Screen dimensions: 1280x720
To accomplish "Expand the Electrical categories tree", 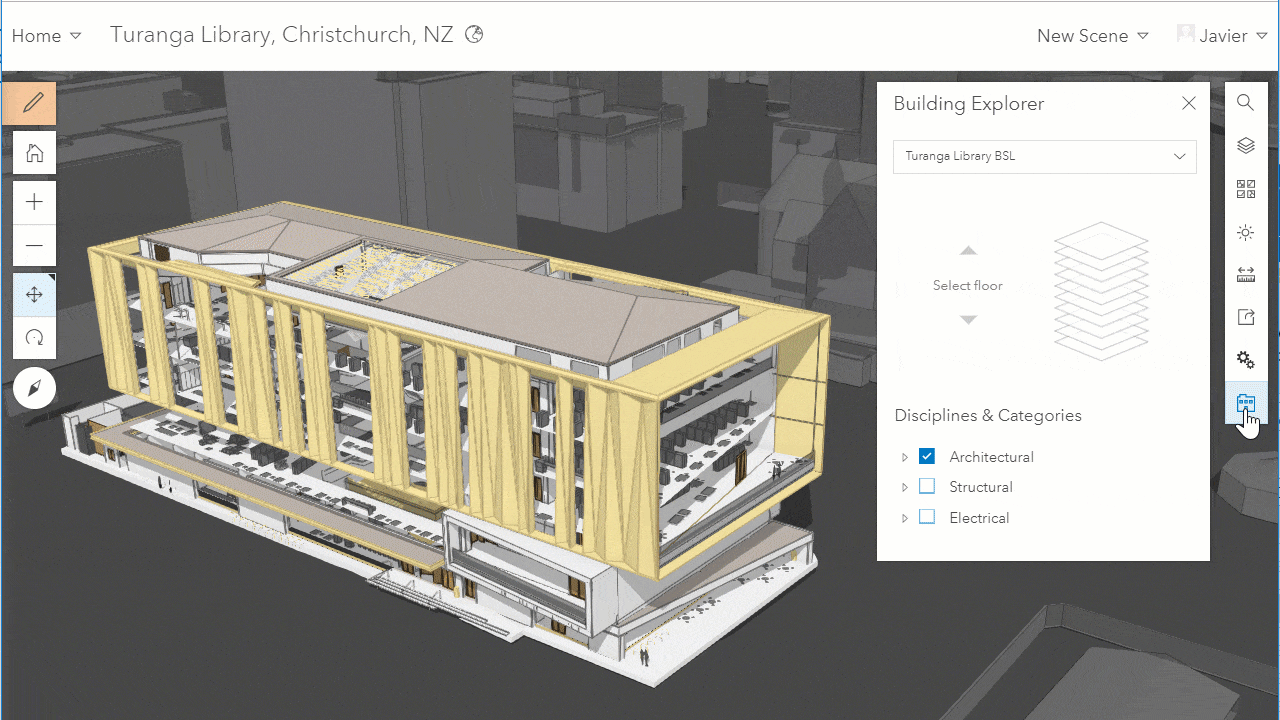I will pos(904,518).
